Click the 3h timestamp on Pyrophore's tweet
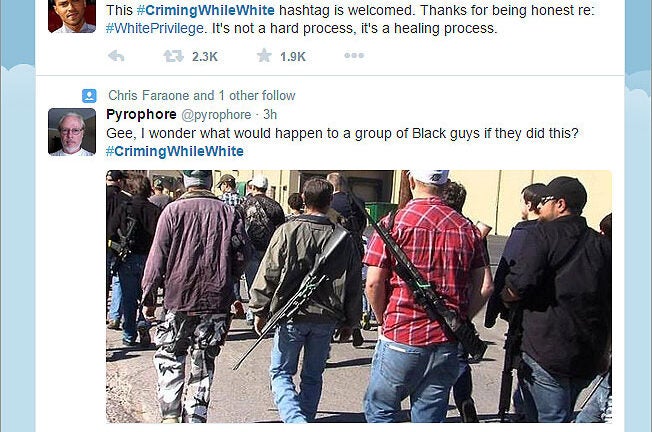 [x=270, y=114]
